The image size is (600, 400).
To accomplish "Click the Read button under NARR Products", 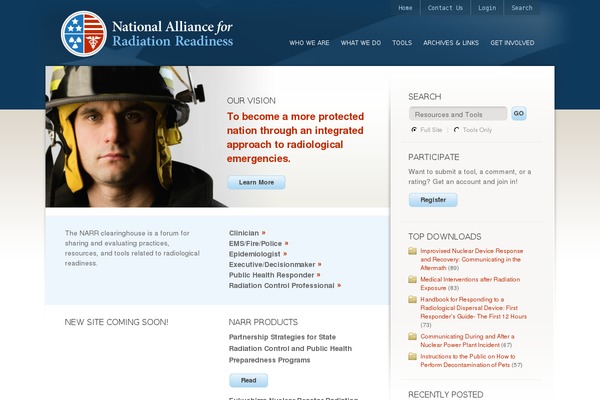I will (249, 380).
